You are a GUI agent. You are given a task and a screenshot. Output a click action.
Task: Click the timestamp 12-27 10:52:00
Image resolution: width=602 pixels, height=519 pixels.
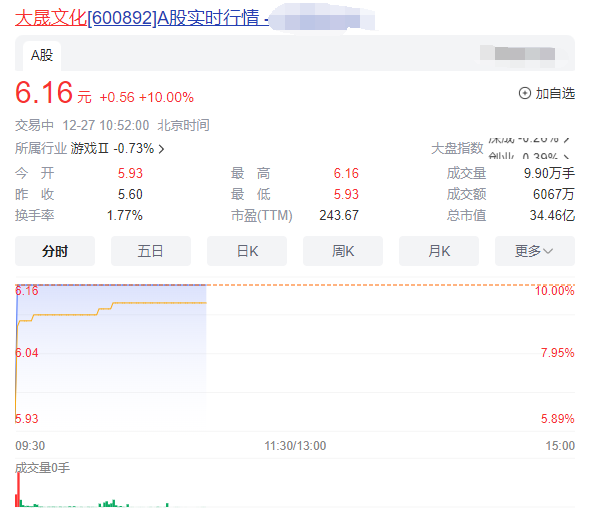click(x=106, y=125)
